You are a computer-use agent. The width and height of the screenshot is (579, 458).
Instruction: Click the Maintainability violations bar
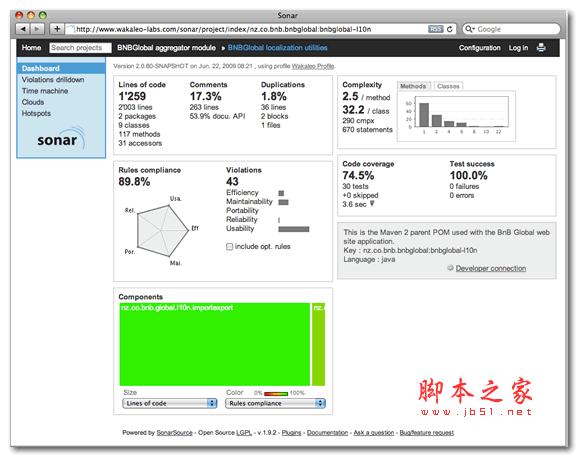tap(283, 202)
